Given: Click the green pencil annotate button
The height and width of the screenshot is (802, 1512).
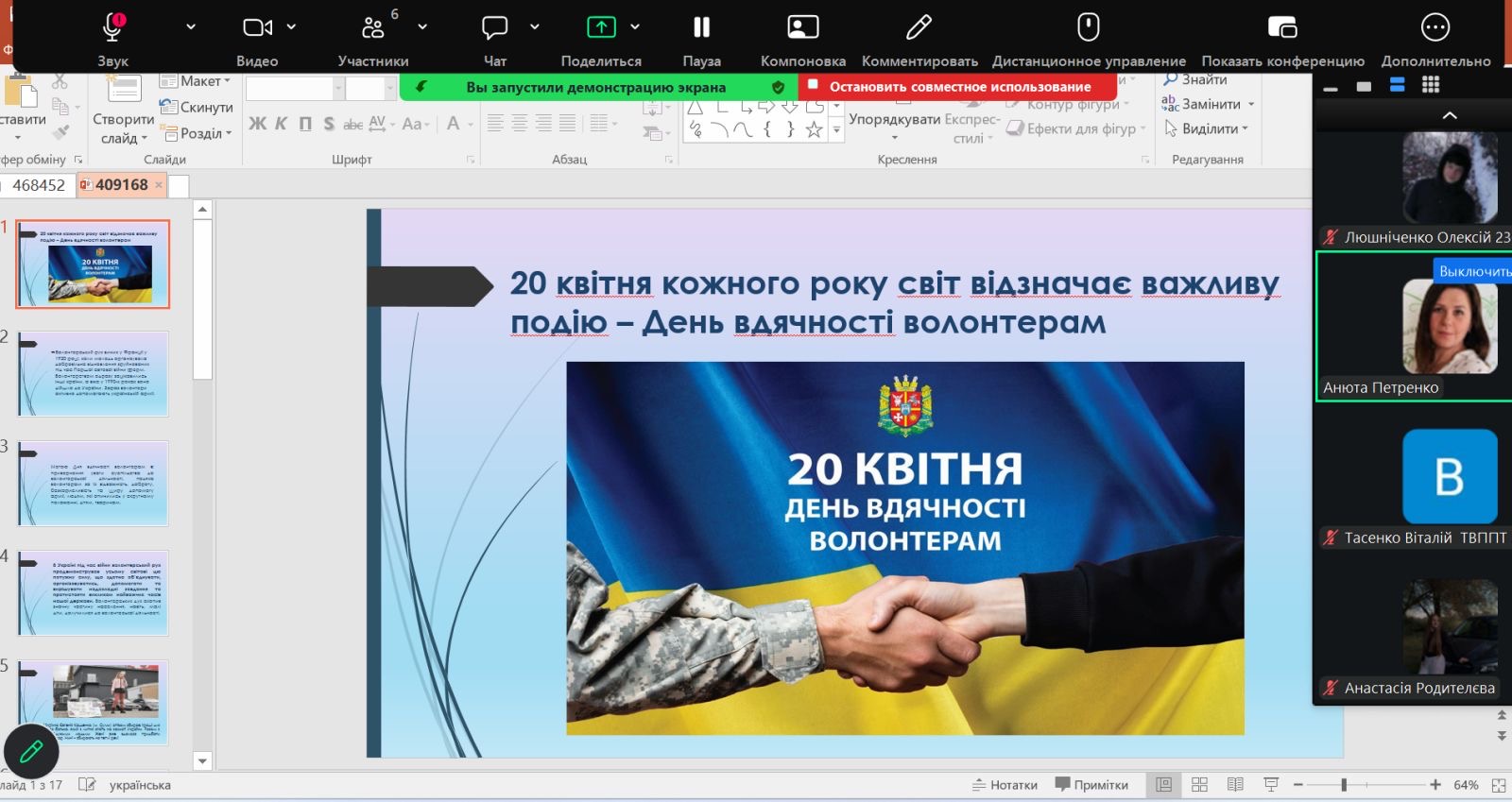Looking at the screenshot, I should tap(31, 752).
